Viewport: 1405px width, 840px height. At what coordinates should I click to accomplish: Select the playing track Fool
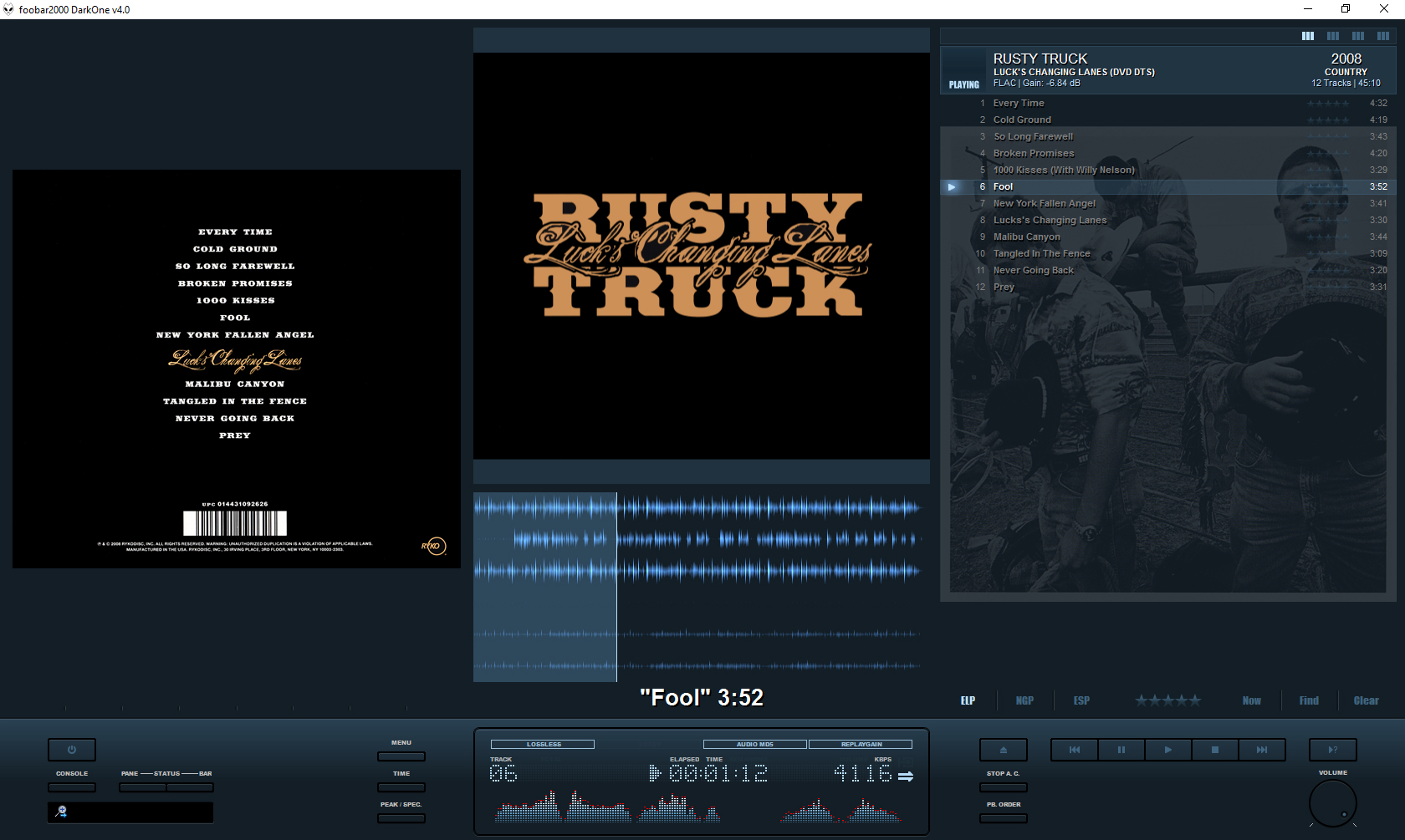click(1168, 186)
